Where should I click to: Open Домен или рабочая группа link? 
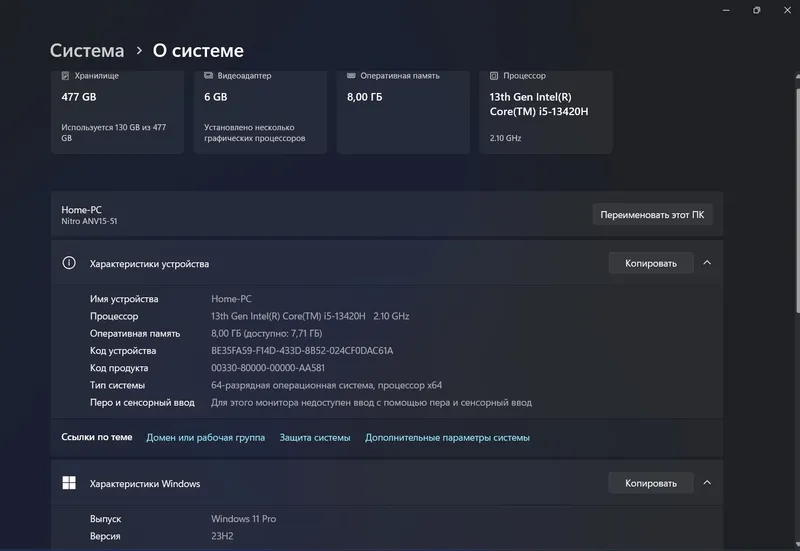(206, 437)
